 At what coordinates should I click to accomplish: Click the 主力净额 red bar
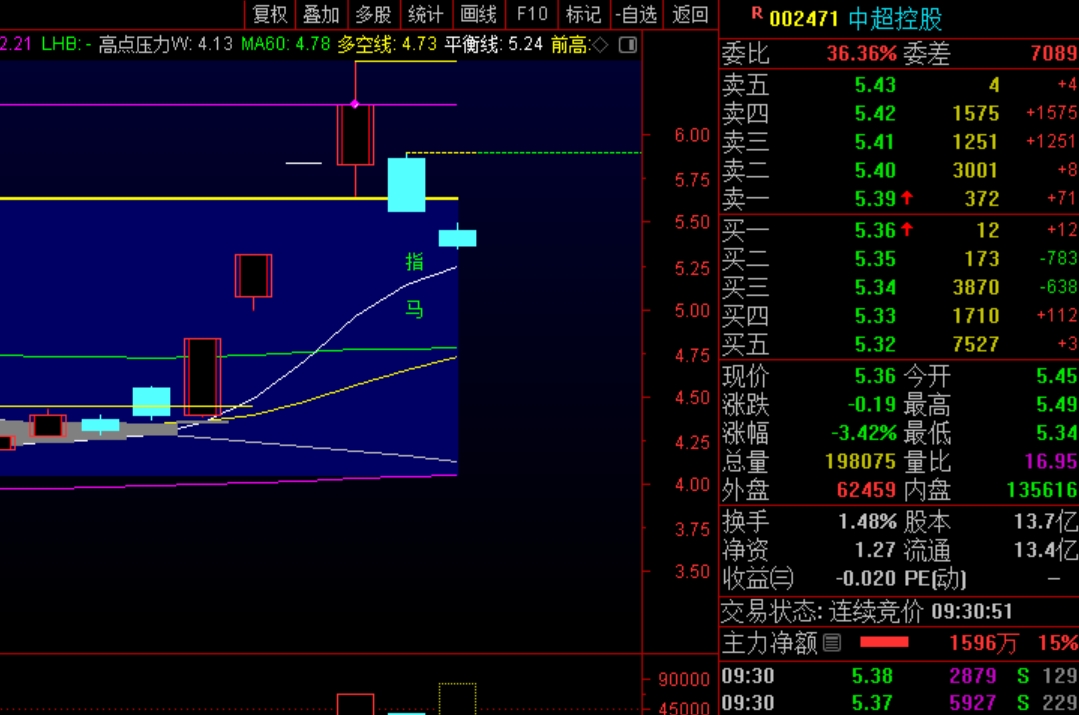click(884, 643)
